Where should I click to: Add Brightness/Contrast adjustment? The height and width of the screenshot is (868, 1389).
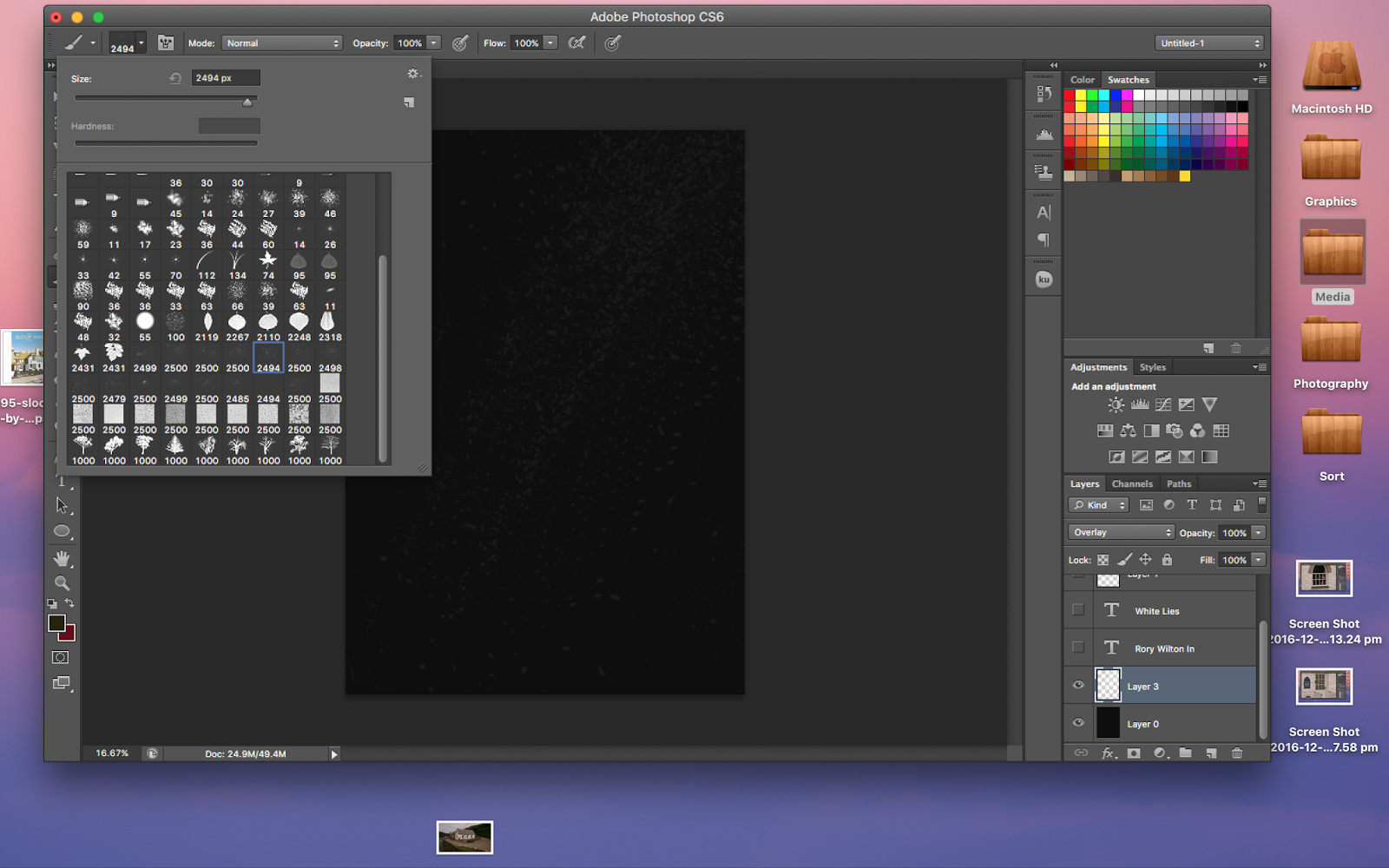(1116, 404)
